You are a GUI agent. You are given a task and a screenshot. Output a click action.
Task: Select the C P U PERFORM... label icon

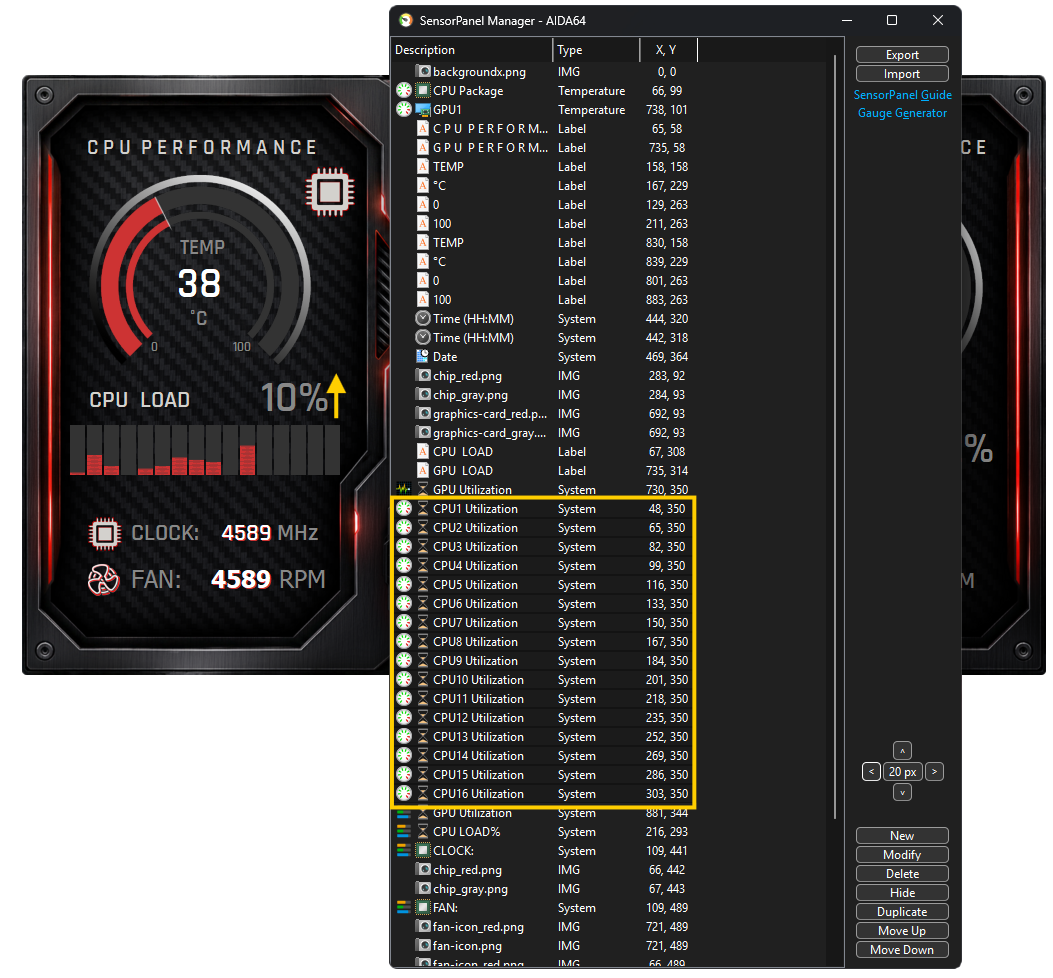coord(423,128)
